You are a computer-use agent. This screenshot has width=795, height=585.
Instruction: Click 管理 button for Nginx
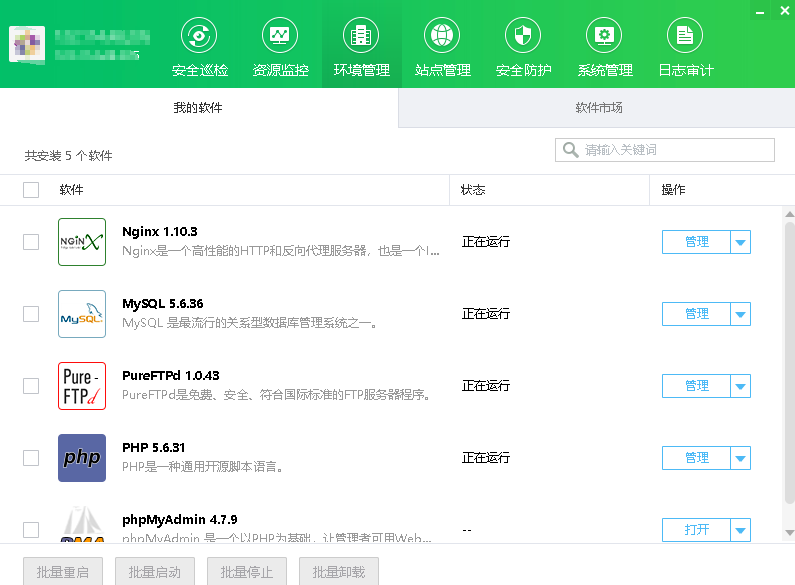pos(696,242)
